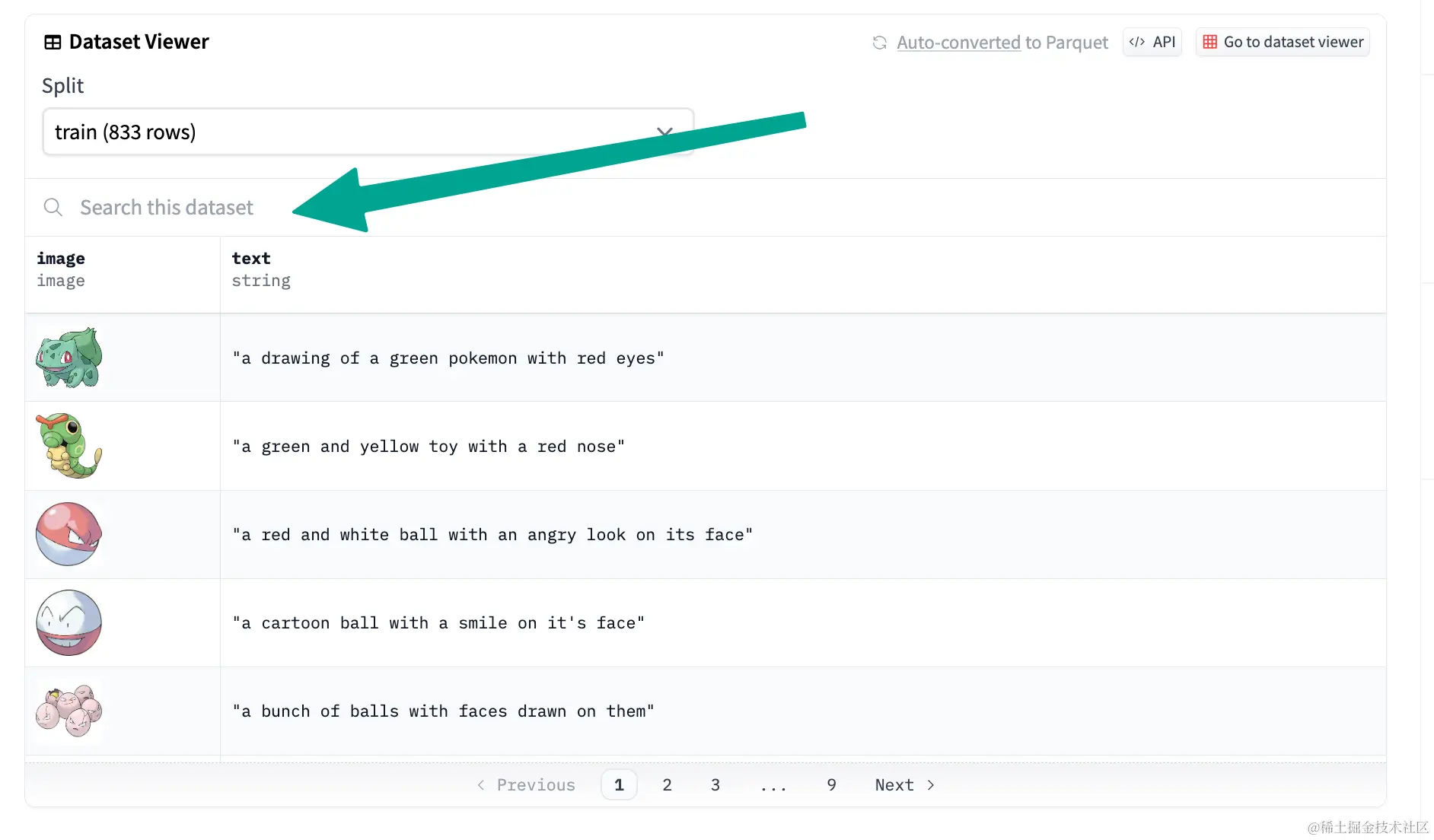The image size is (1434, 840).
Task: Click the Previous pagination button
Action: (x=526, y=784)
